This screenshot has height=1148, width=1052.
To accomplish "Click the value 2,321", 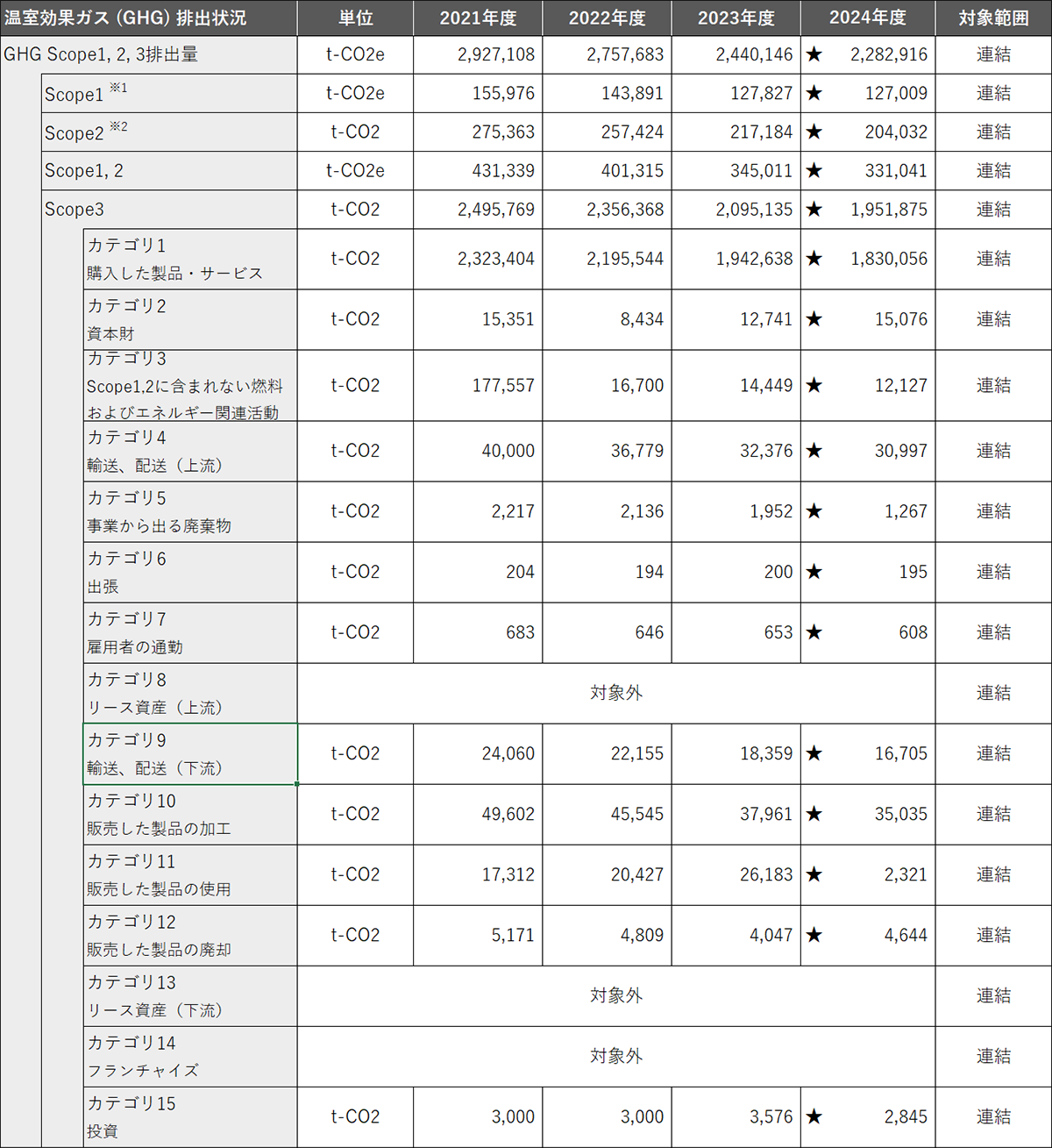I will point(906,874).
